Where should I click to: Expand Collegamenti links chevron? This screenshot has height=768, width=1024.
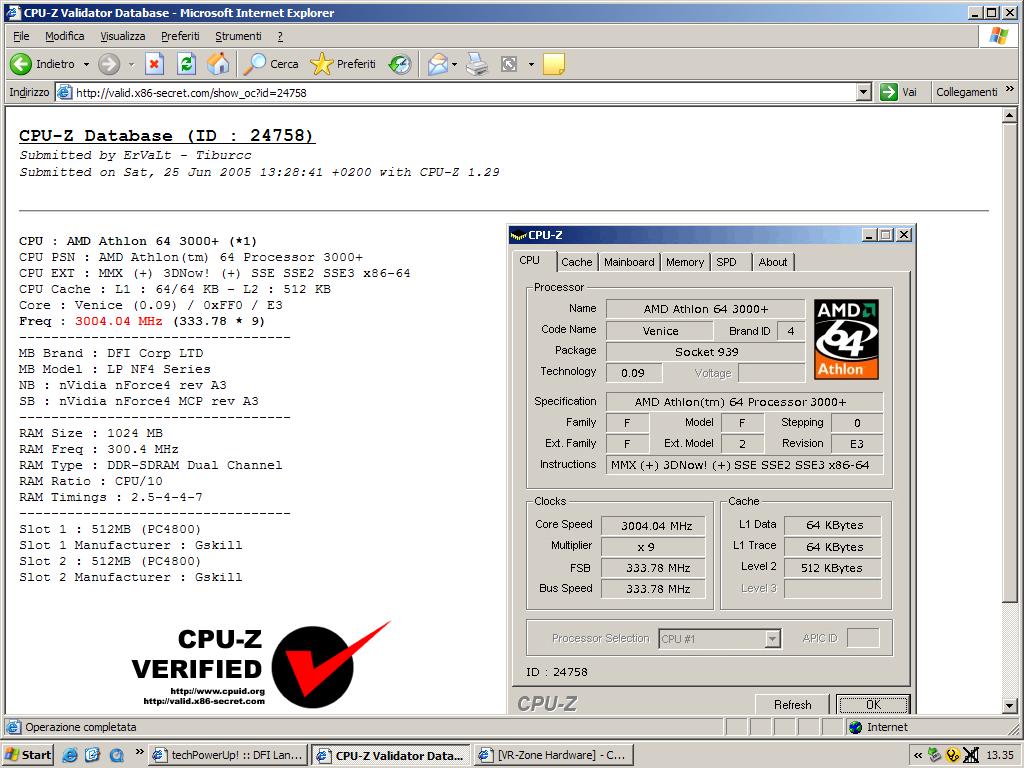click(x=1010, y=89)
